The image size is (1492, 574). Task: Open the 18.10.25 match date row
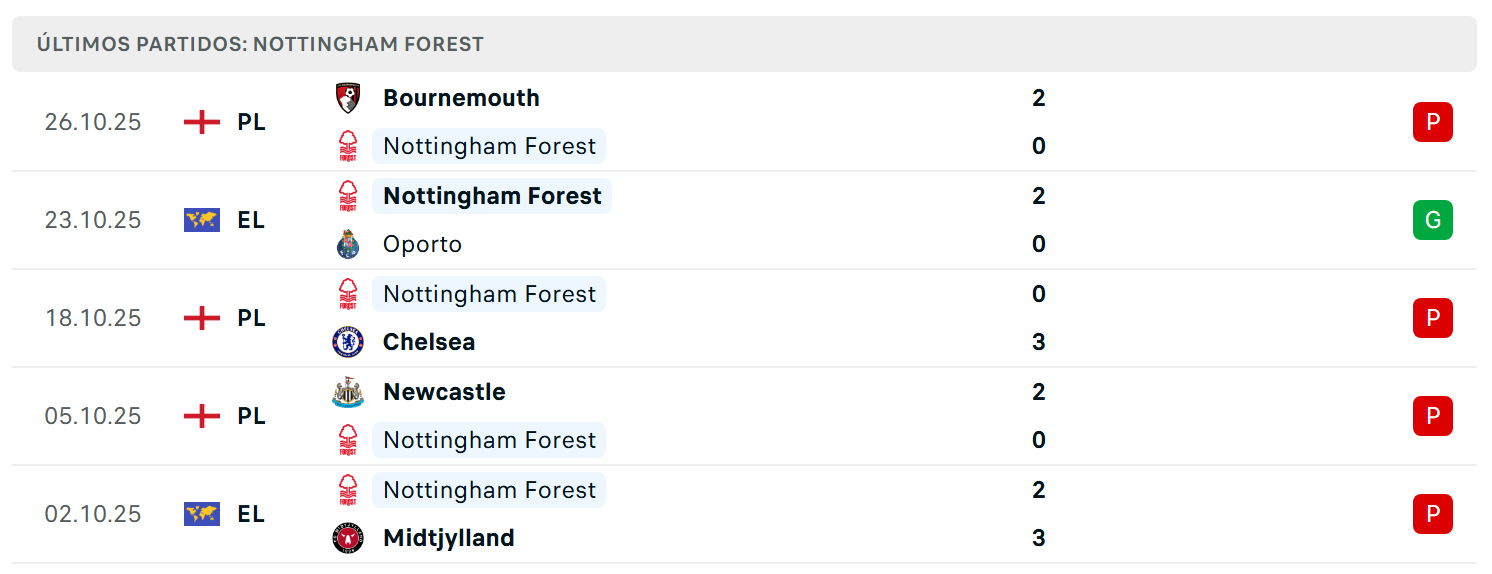(x=744, y=318)
